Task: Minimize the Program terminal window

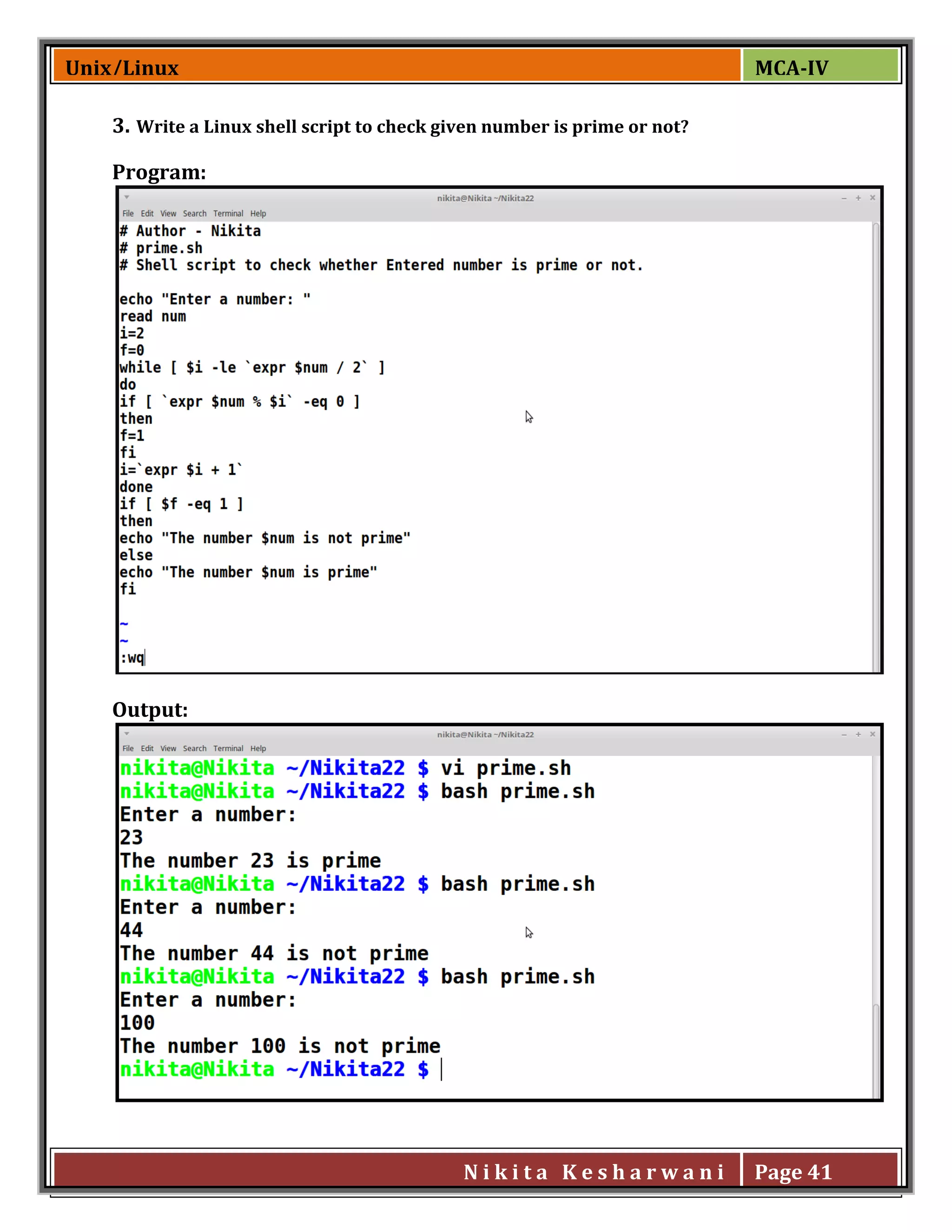Action: pos(844,198)
